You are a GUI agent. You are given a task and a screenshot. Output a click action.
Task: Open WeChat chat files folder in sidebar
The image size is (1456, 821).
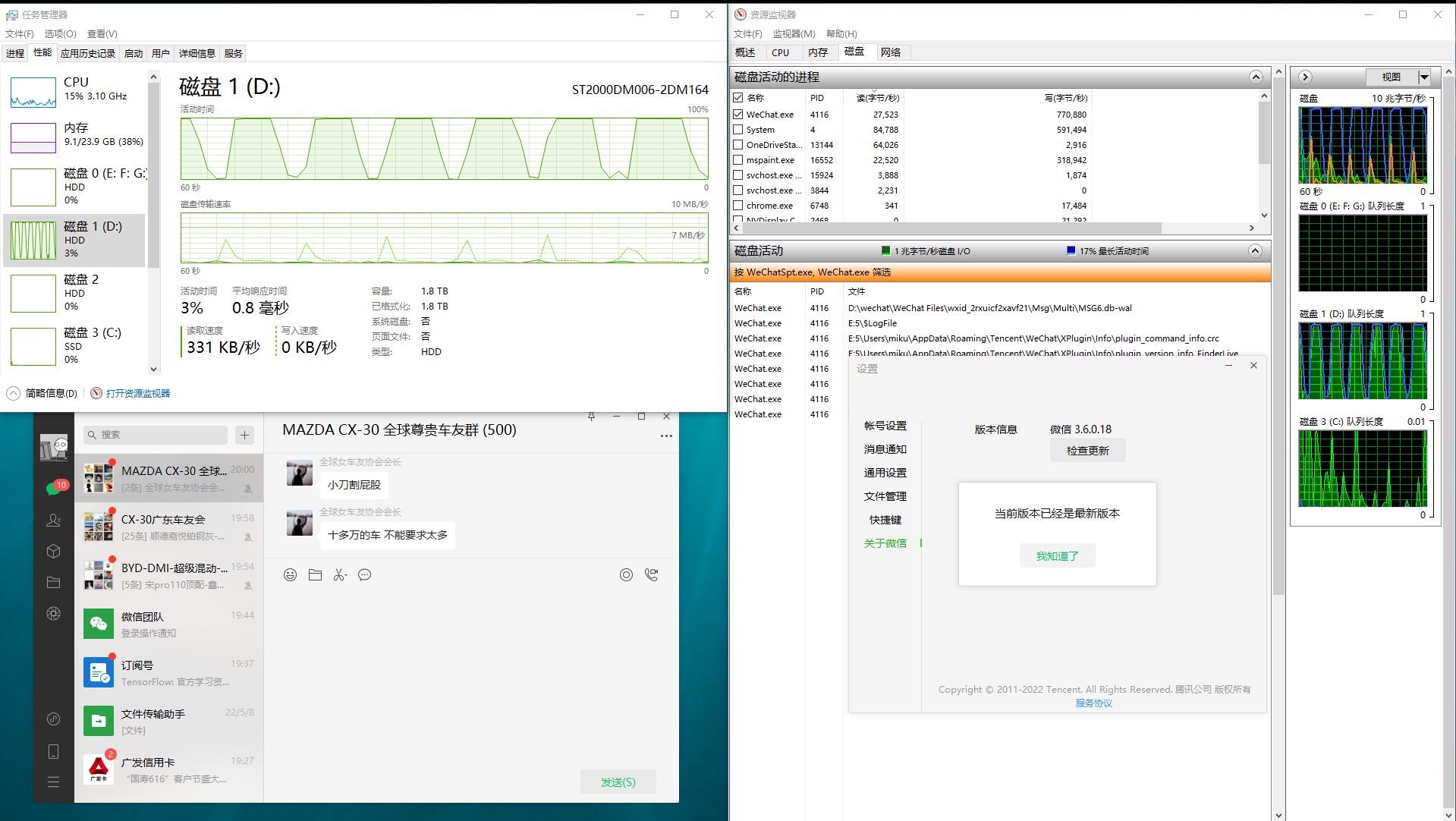click(53, 583)
